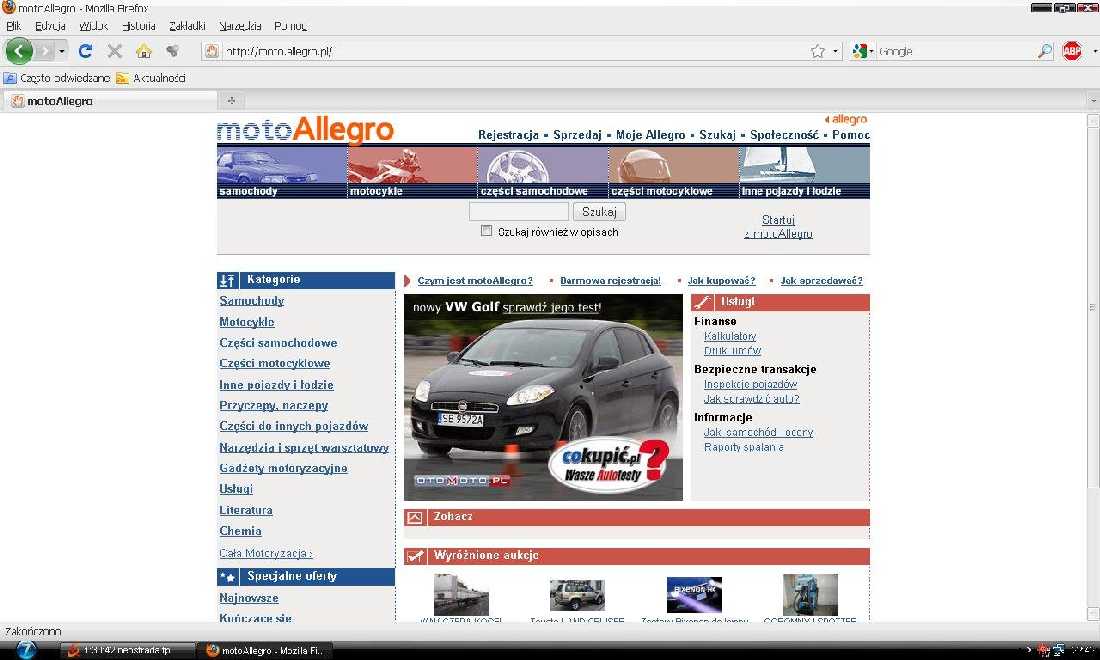
Task: Open 'Jak kupować?' link
Action: coord(721,281)
